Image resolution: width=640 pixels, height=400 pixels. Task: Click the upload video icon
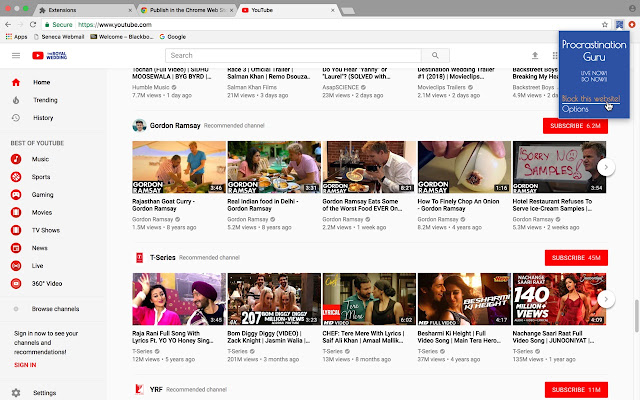(535, 55)
